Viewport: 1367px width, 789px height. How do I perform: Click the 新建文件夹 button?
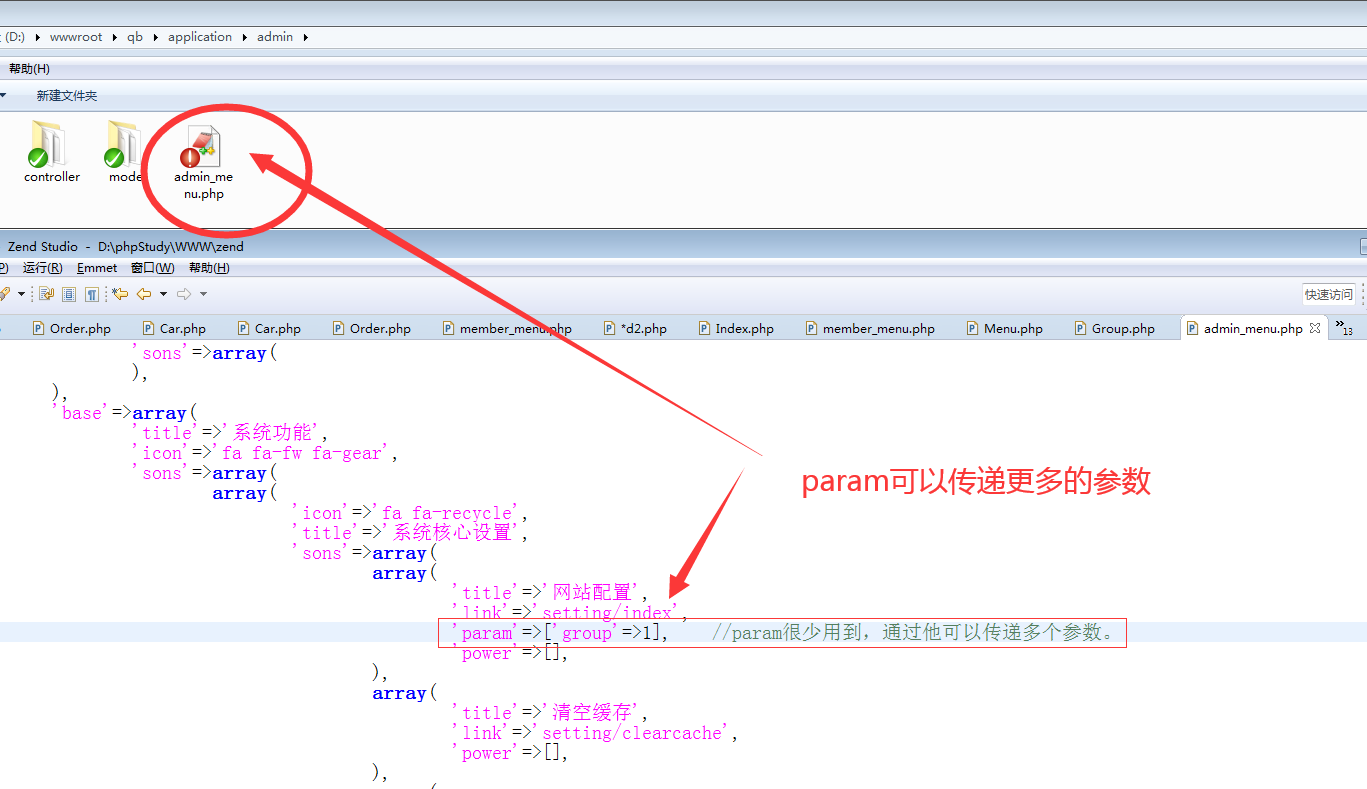coord(67,96)
